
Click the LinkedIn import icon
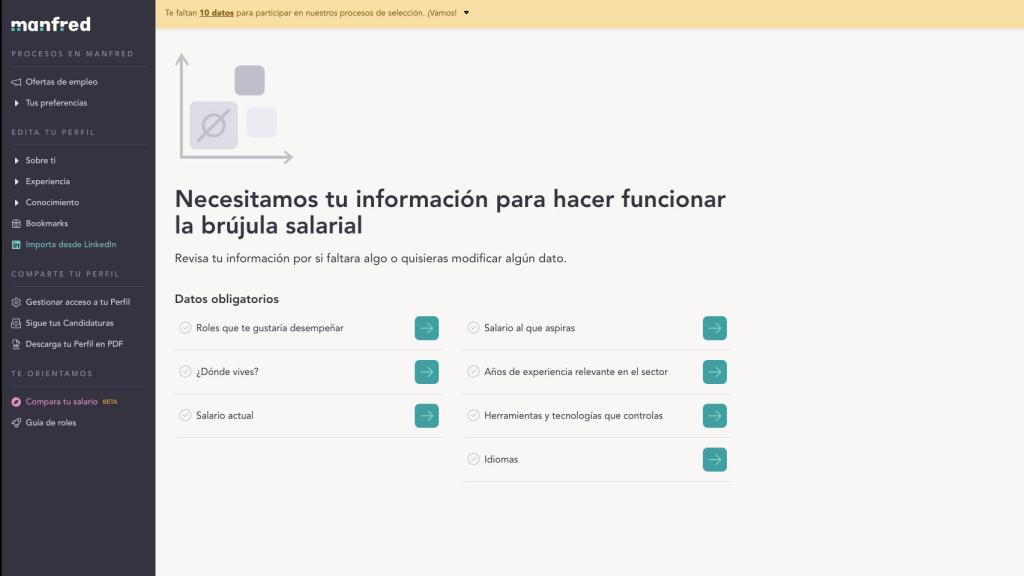click(16, 245)
